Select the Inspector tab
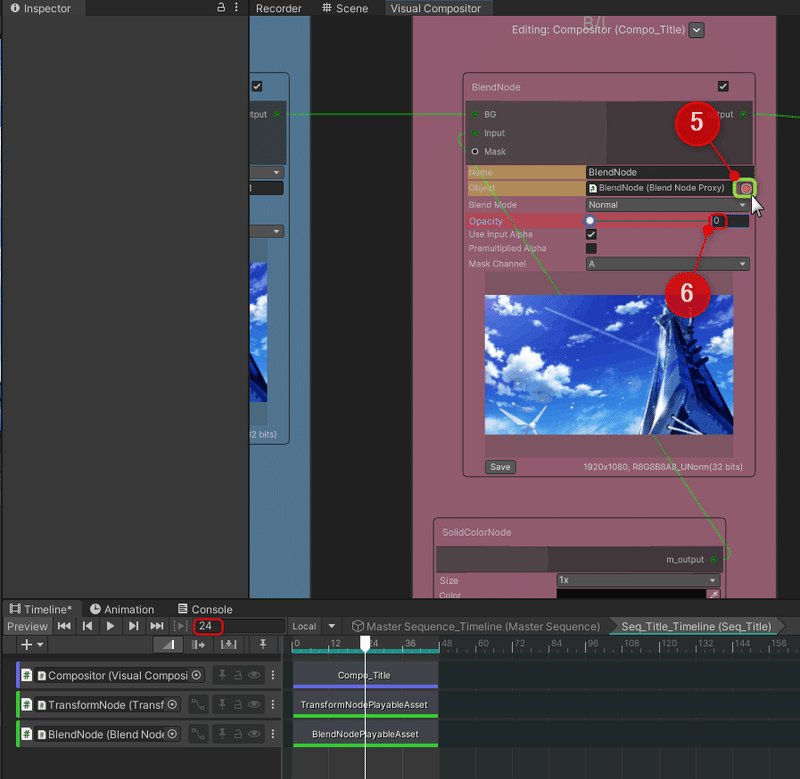The height and width of the screenshot is (779, 800). tap(41, 8)
